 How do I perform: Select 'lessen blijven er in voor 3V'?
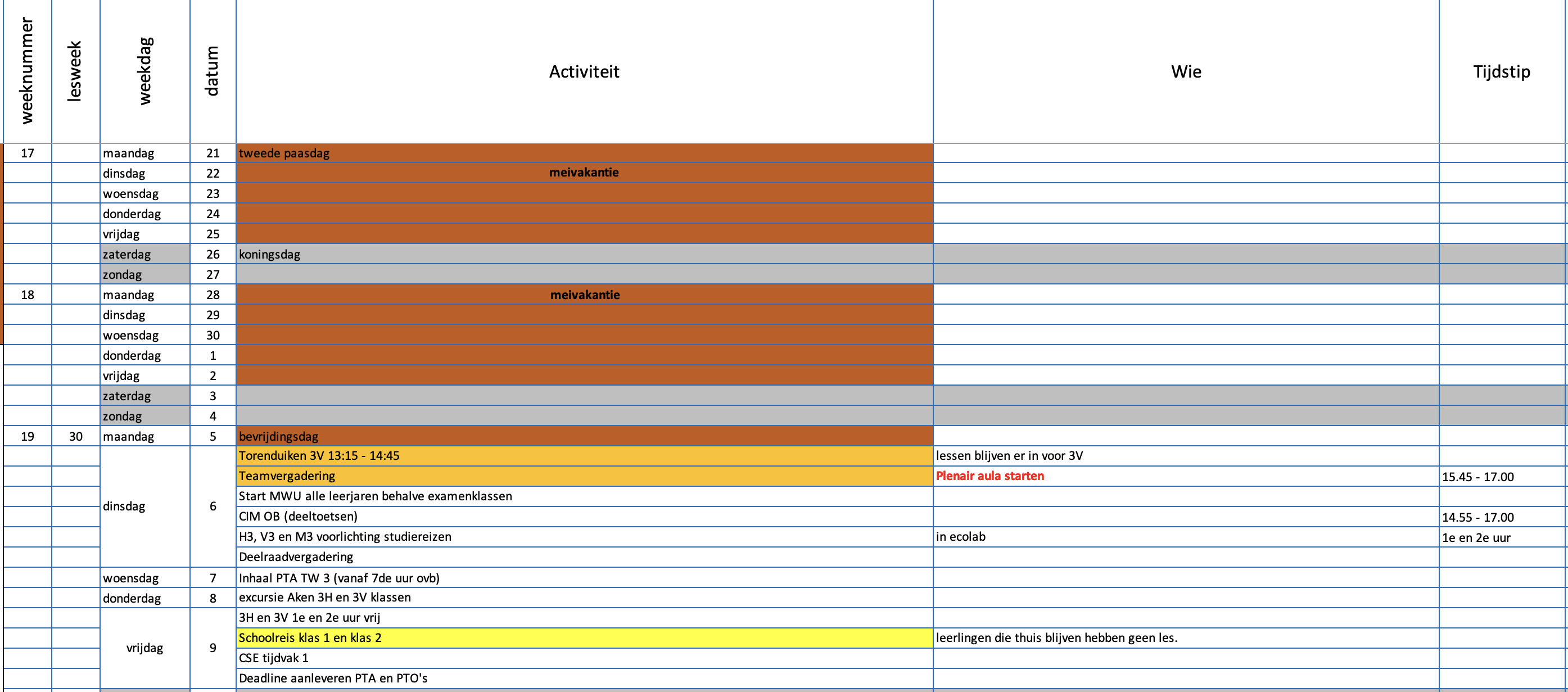pos(1186,456)
